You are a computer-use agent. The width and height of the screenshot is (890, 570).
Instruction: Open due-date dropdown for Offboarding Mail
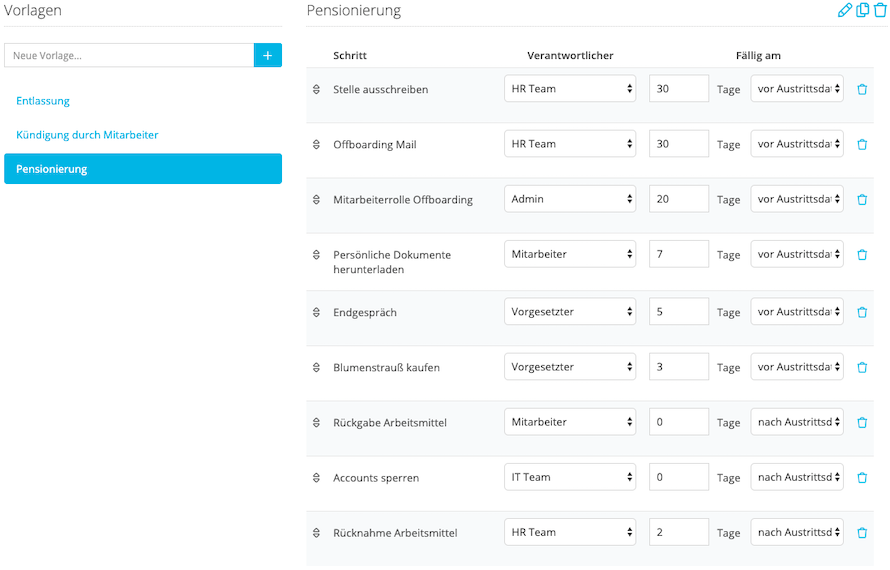(x=797, y=144)
